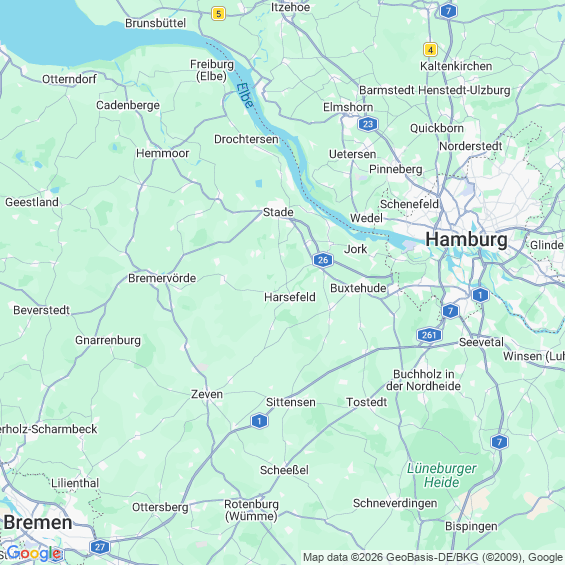Click the Stade town label
The width and height of the screenshot is (565, 565).
point(278,212)
